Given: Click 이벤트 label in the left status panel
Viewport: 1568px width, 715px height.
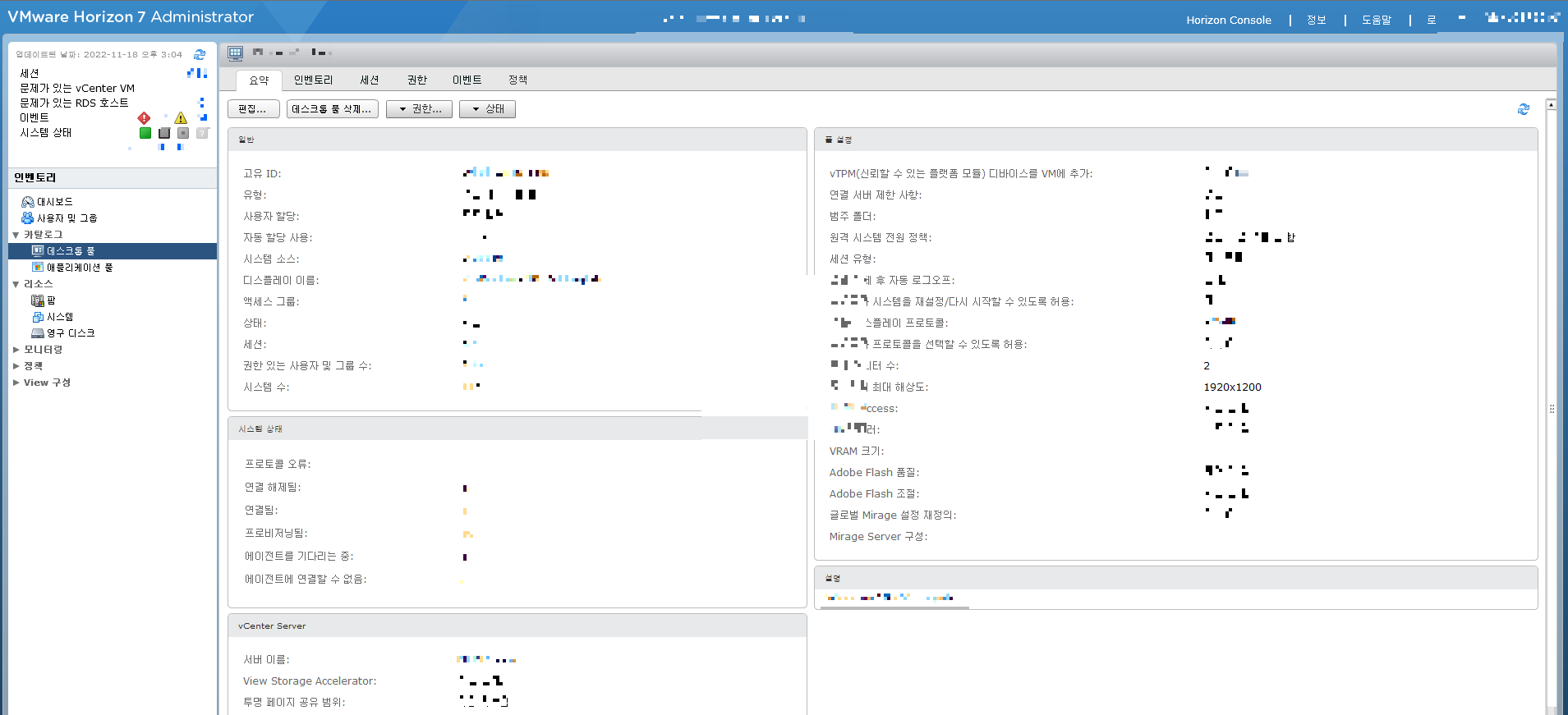Looking at the screenshot, I should click(x=34, y=118).
